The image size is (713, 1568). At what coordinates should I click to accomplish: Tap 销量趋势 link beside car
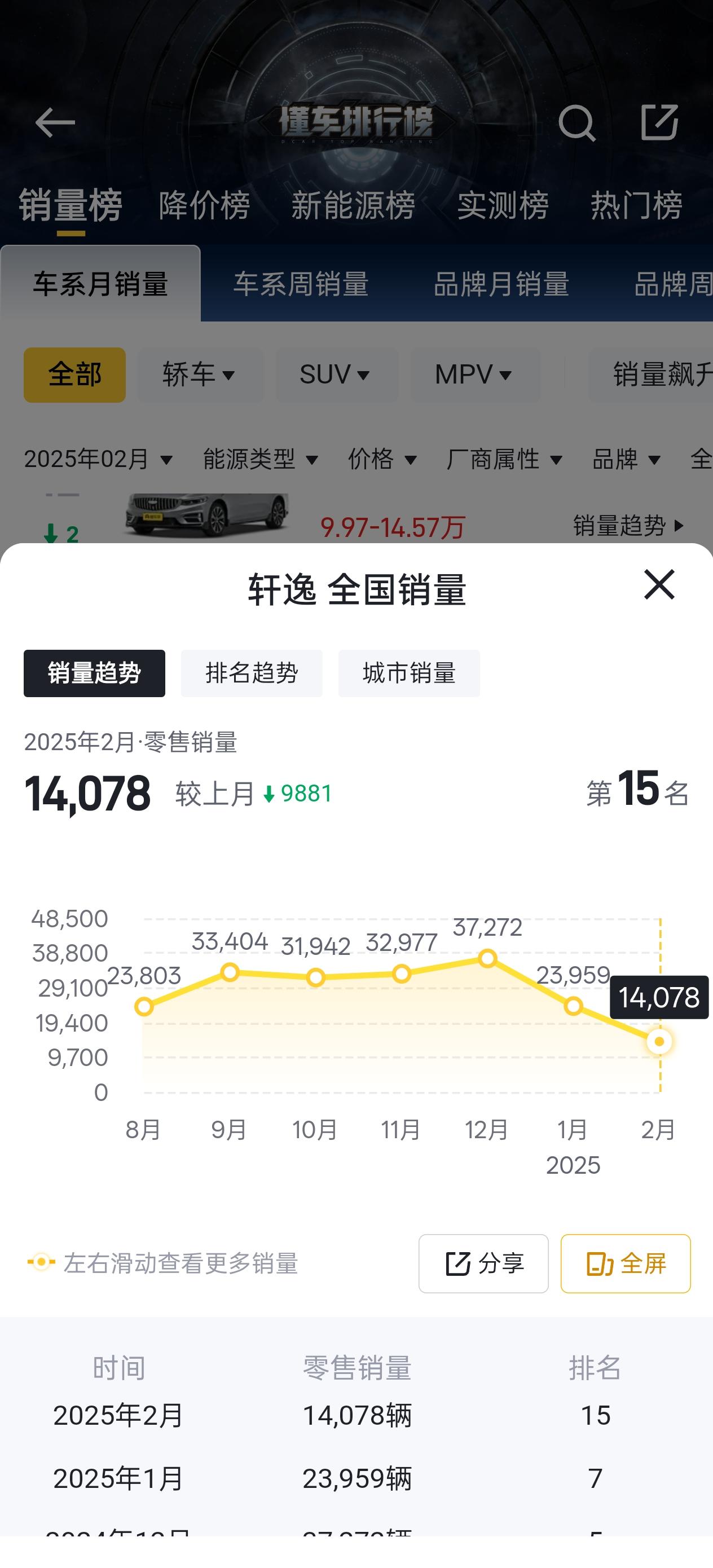click(629, 525)
